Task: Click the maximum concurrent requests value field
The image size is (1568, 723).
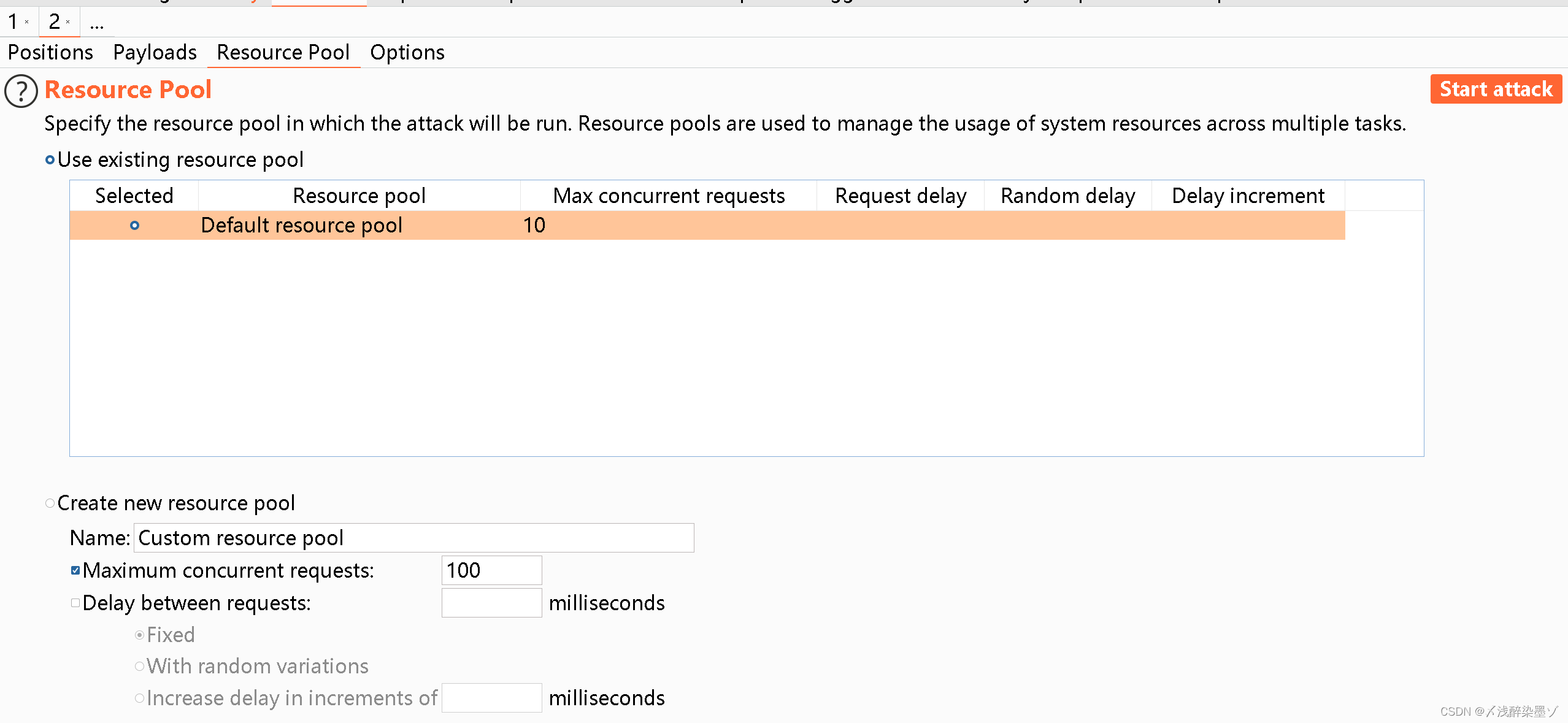Action: point(491,571)
